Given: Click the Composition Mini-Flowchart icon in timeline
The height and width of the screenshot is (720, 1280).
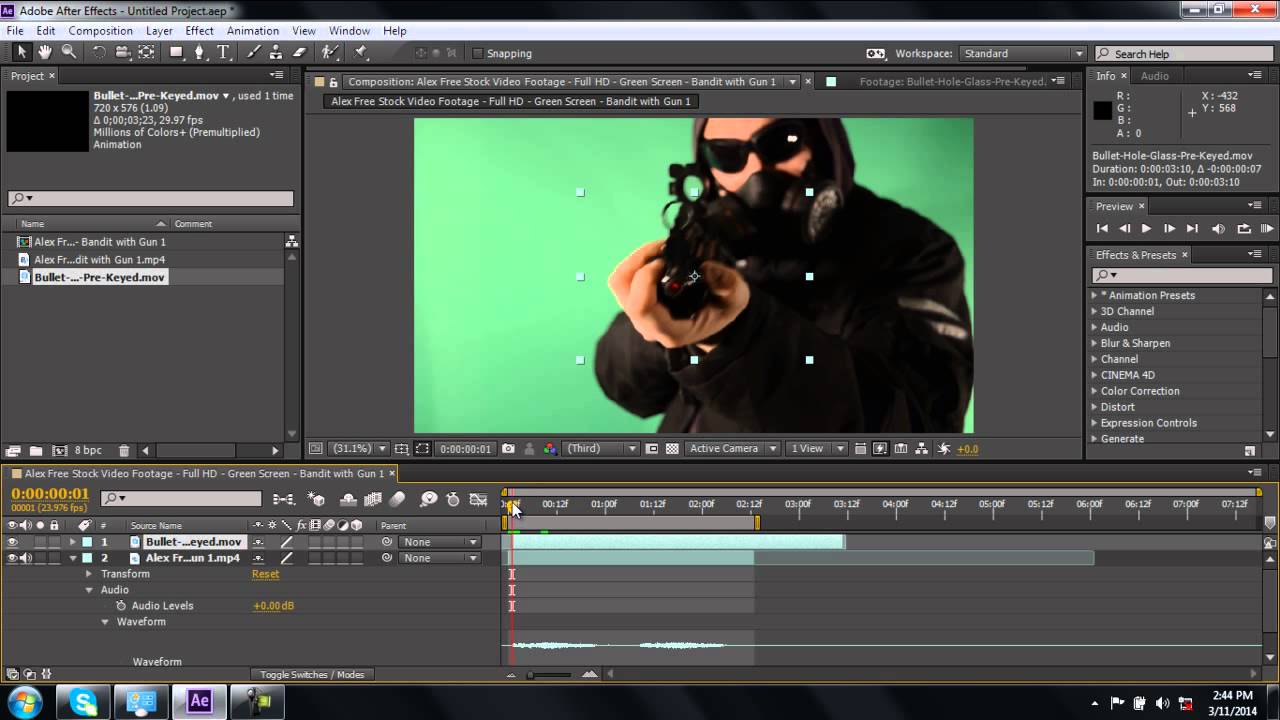Looking at the screenshot, I should (284, 499).
